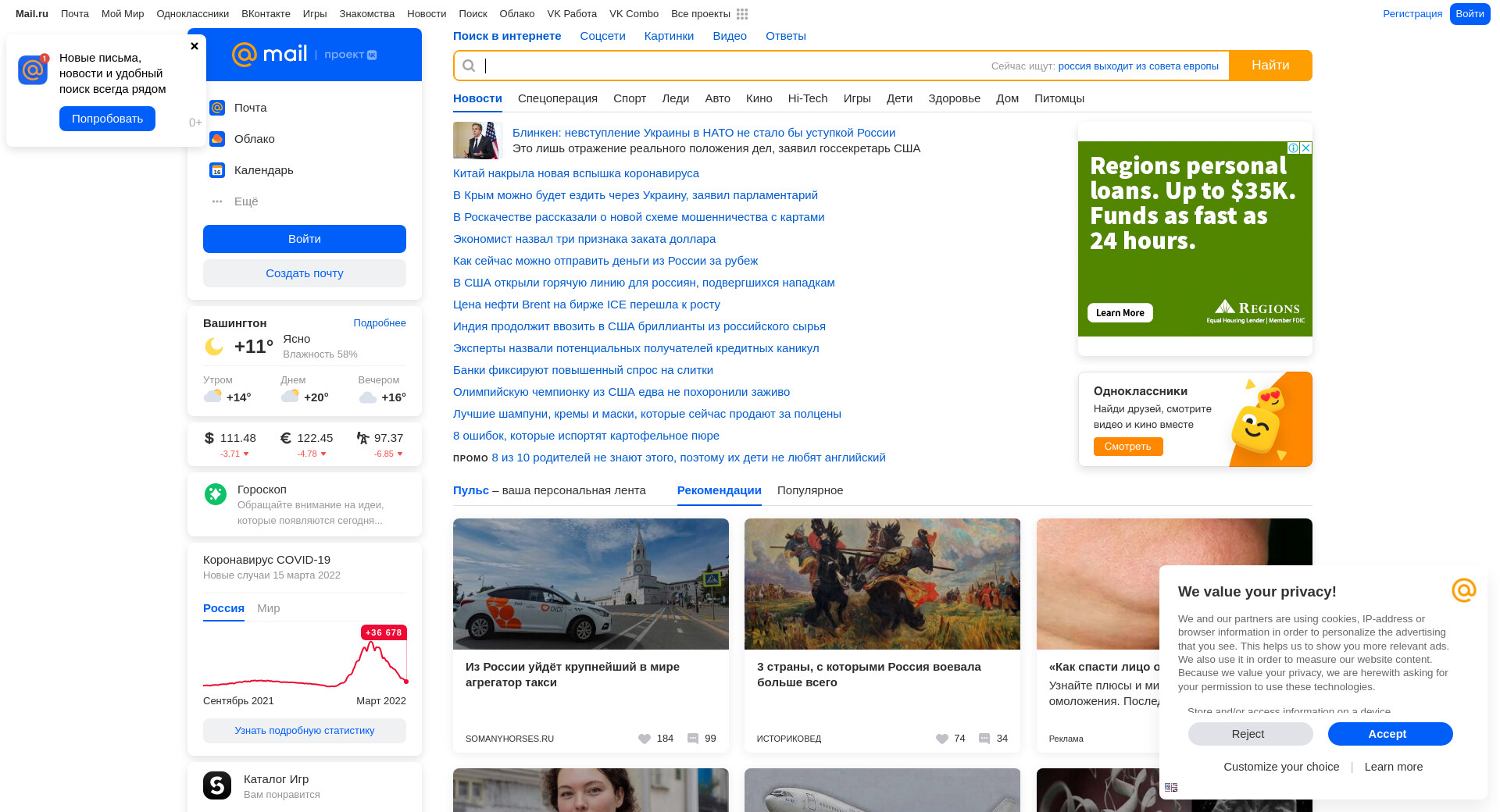This screenshot has width=1500, height=812.
Task: Click the oil price derrick icon
Action: [362, 438]
